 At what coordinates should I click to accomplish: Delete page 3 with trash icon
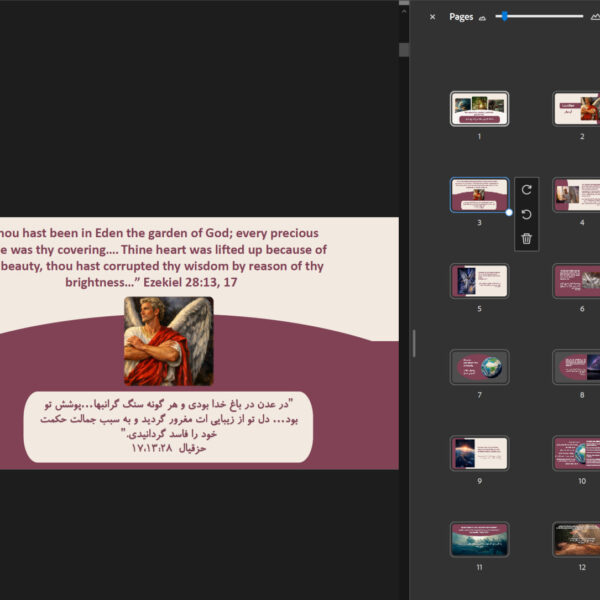point(527,239)
